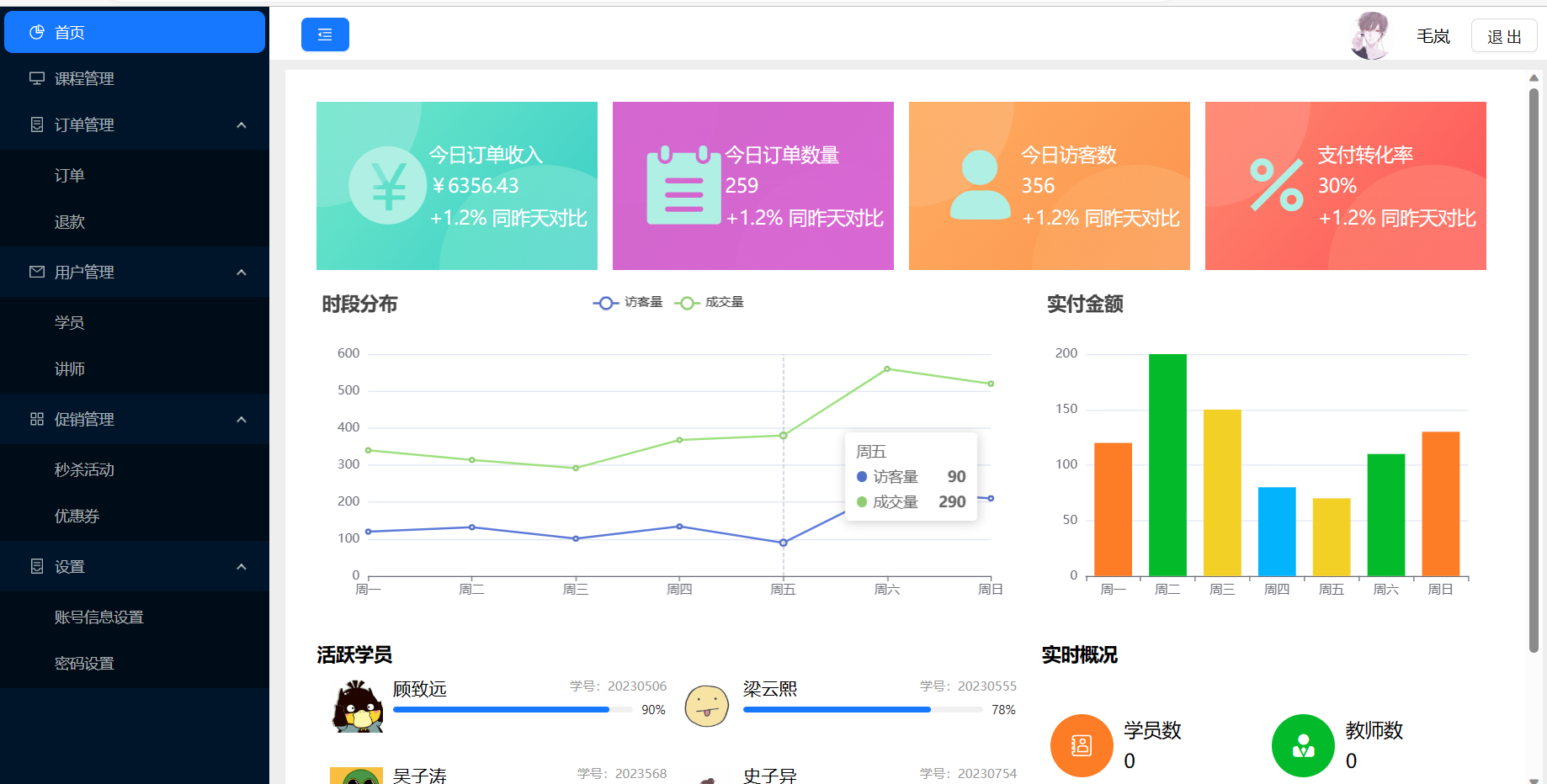Click the student name 吴子涛
The width and height of the screenshot is (1547, 784).
coord(420,775)
